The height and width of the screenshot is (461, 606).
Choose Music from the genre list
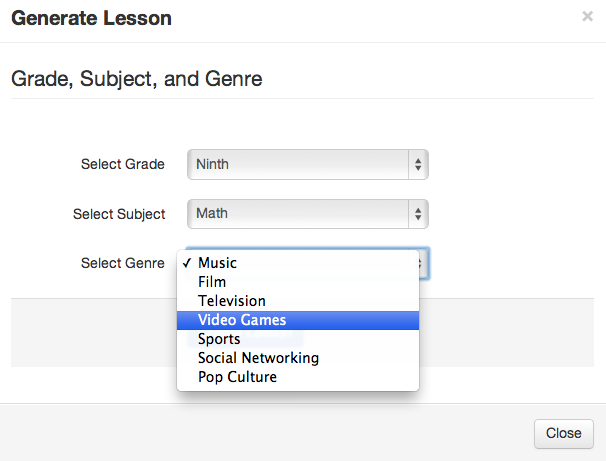[218, 263]
